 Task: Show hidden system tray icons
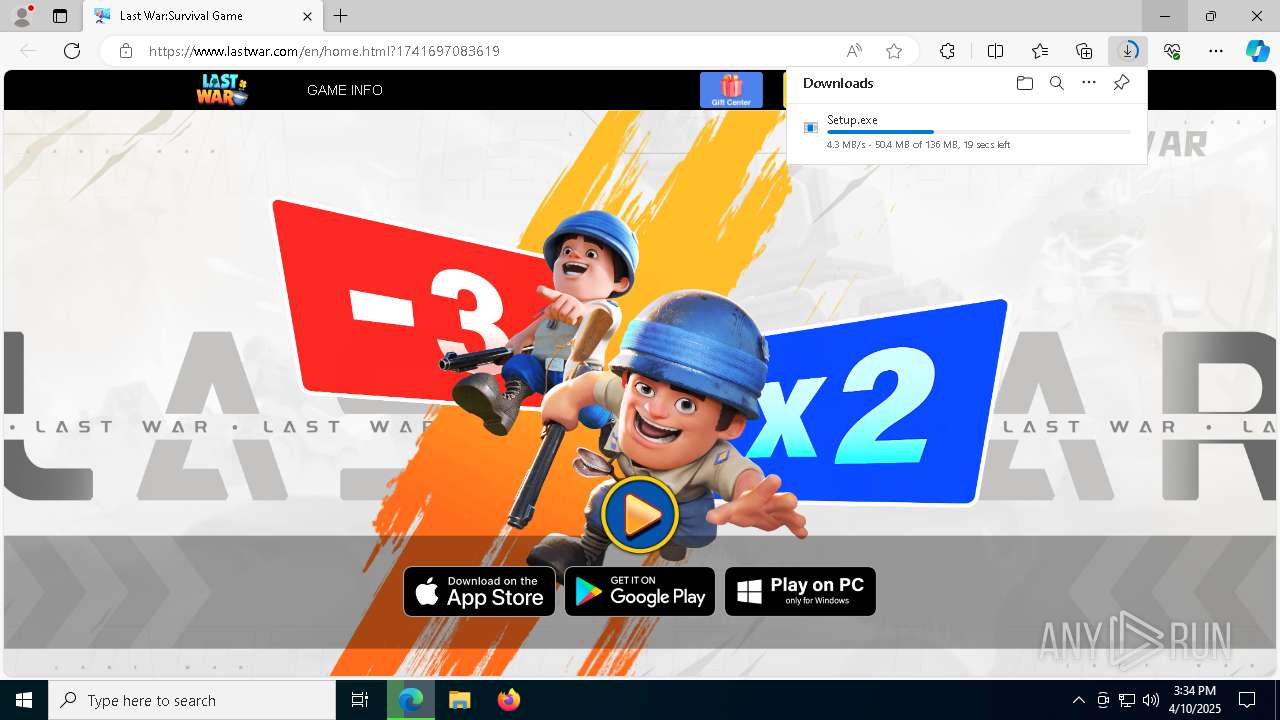pos(1078,700)
